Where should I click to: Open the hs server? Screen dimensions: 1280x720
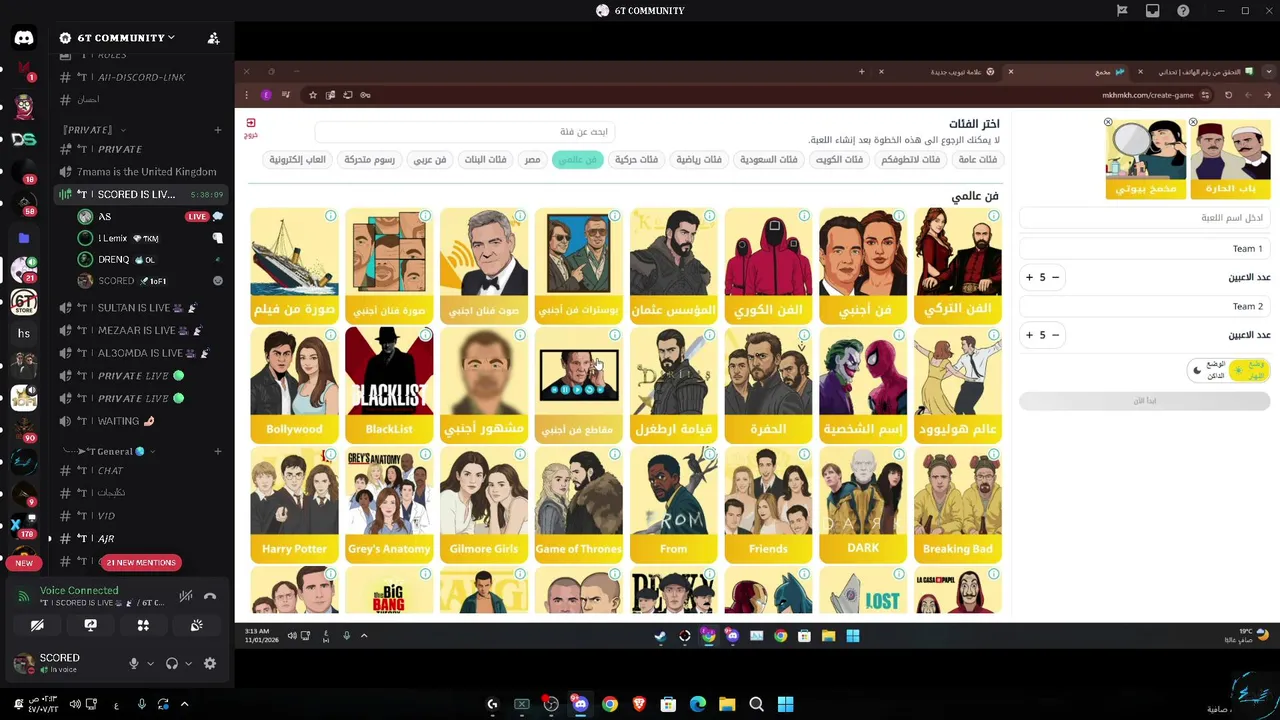24,333
